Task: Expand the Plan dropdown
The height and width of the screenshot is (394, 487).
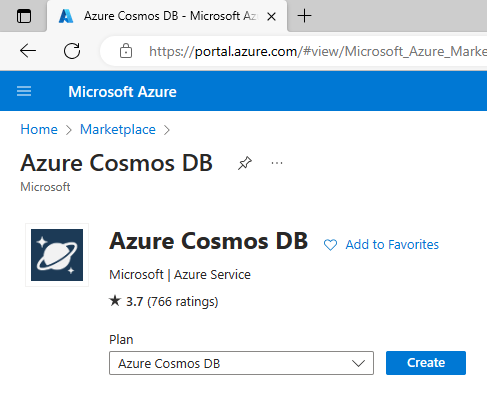Action: (241, 363)
